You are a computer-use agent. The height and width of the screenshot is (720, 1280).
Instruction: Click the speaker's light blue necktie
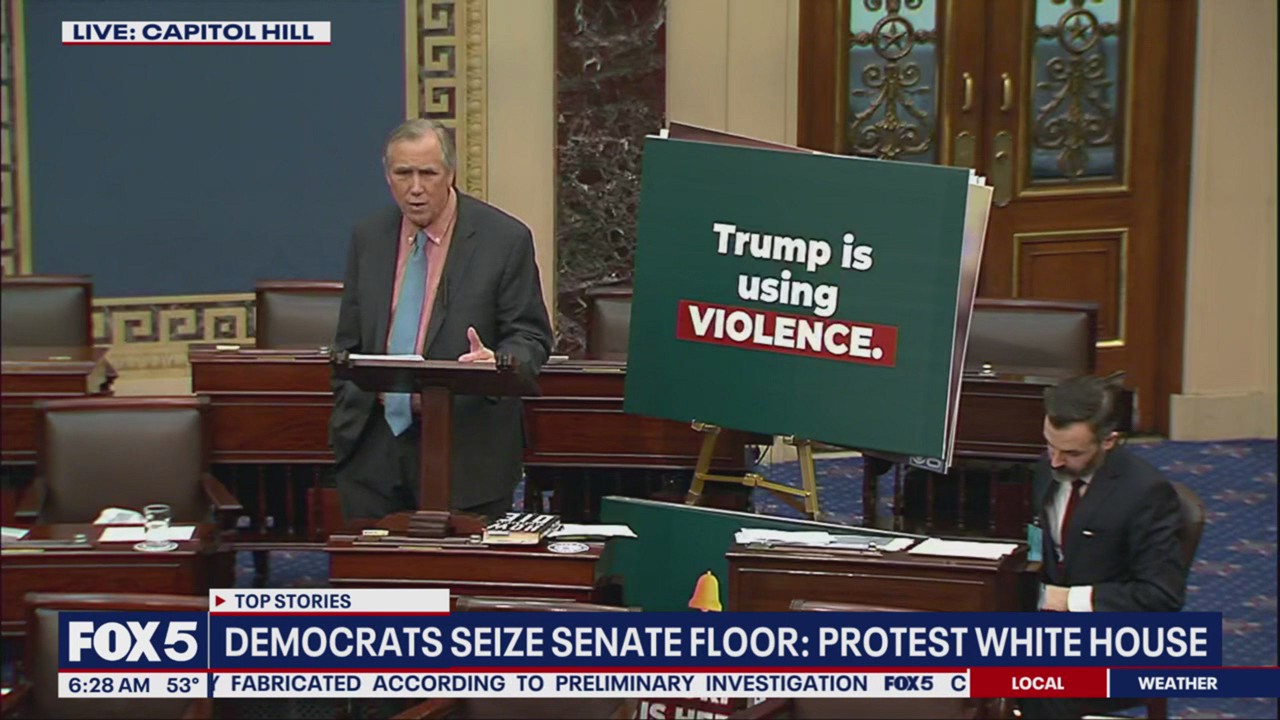coord(406,320)
